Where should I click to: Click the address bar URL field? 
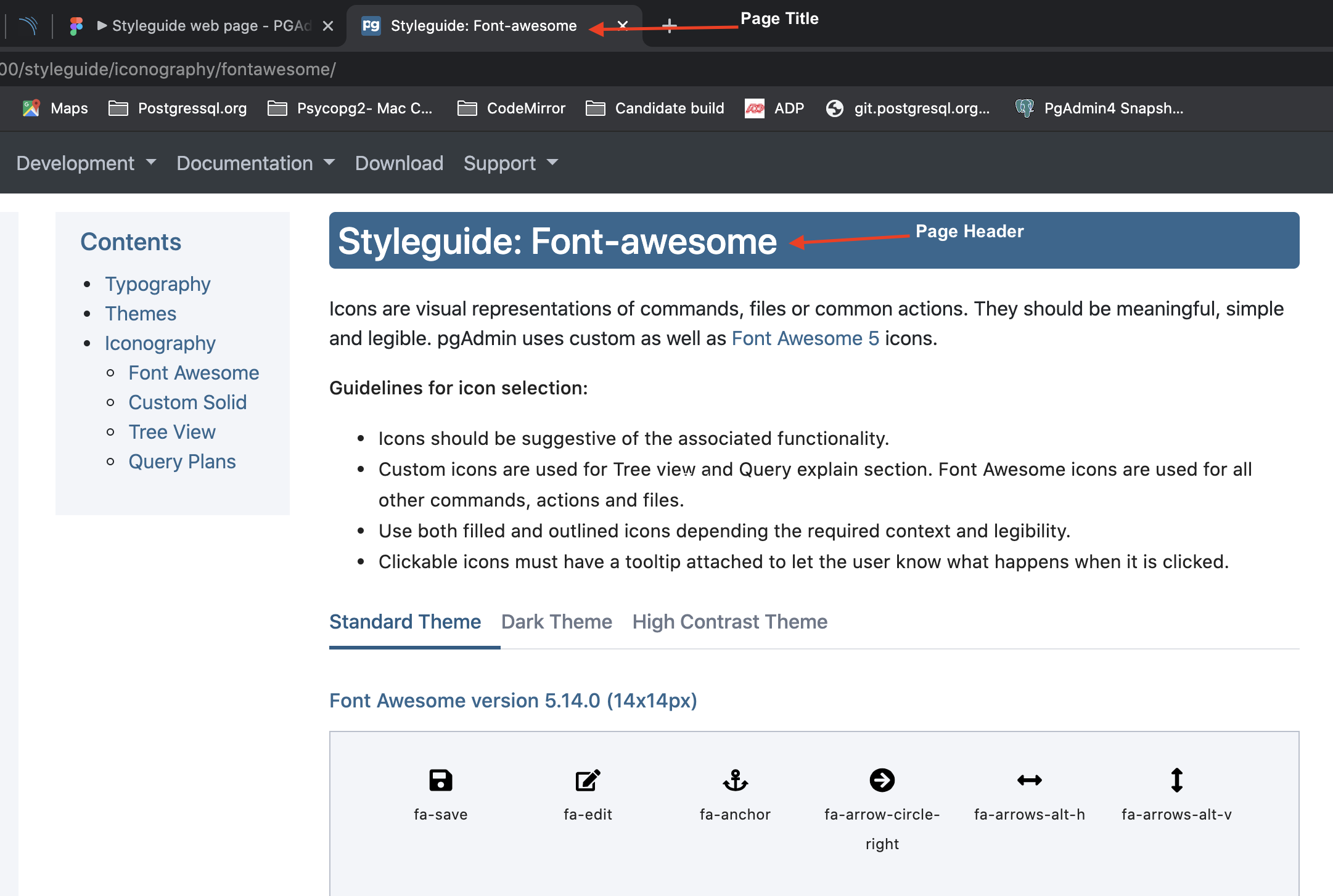(666, 69)
